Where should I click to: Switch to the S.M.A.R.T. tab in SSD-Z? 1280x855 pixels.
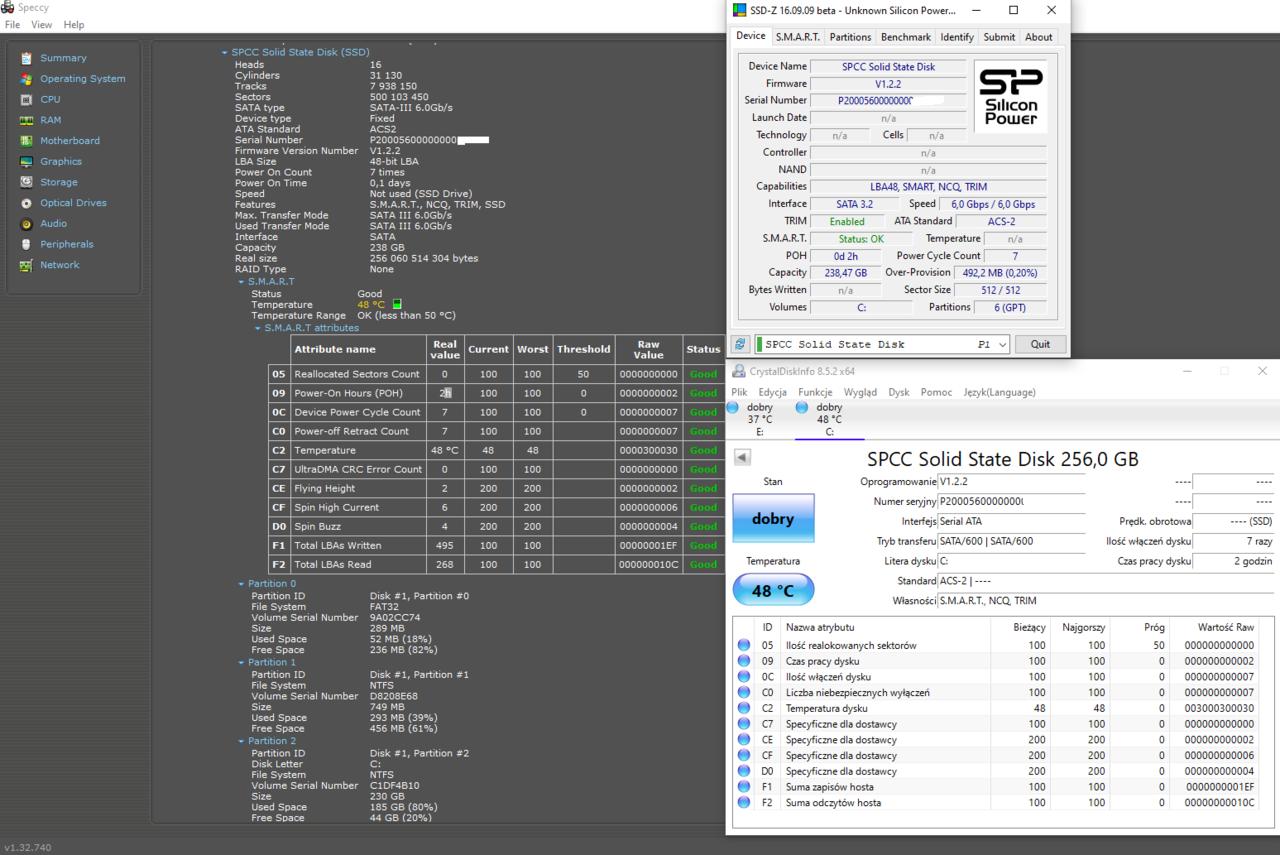(797, 37)
